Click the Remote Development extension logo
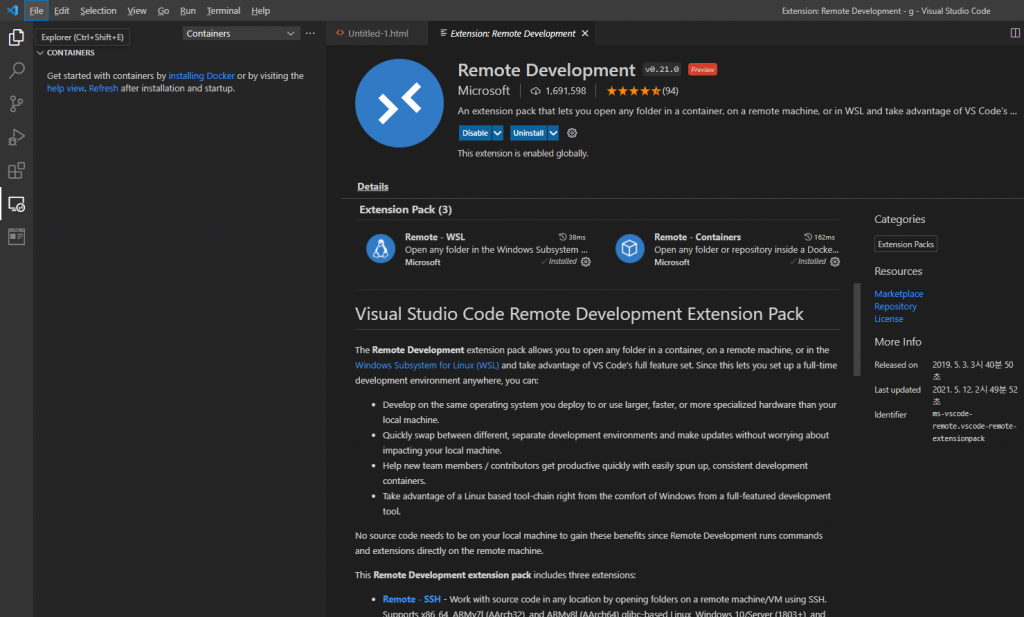 pos(399,103)
